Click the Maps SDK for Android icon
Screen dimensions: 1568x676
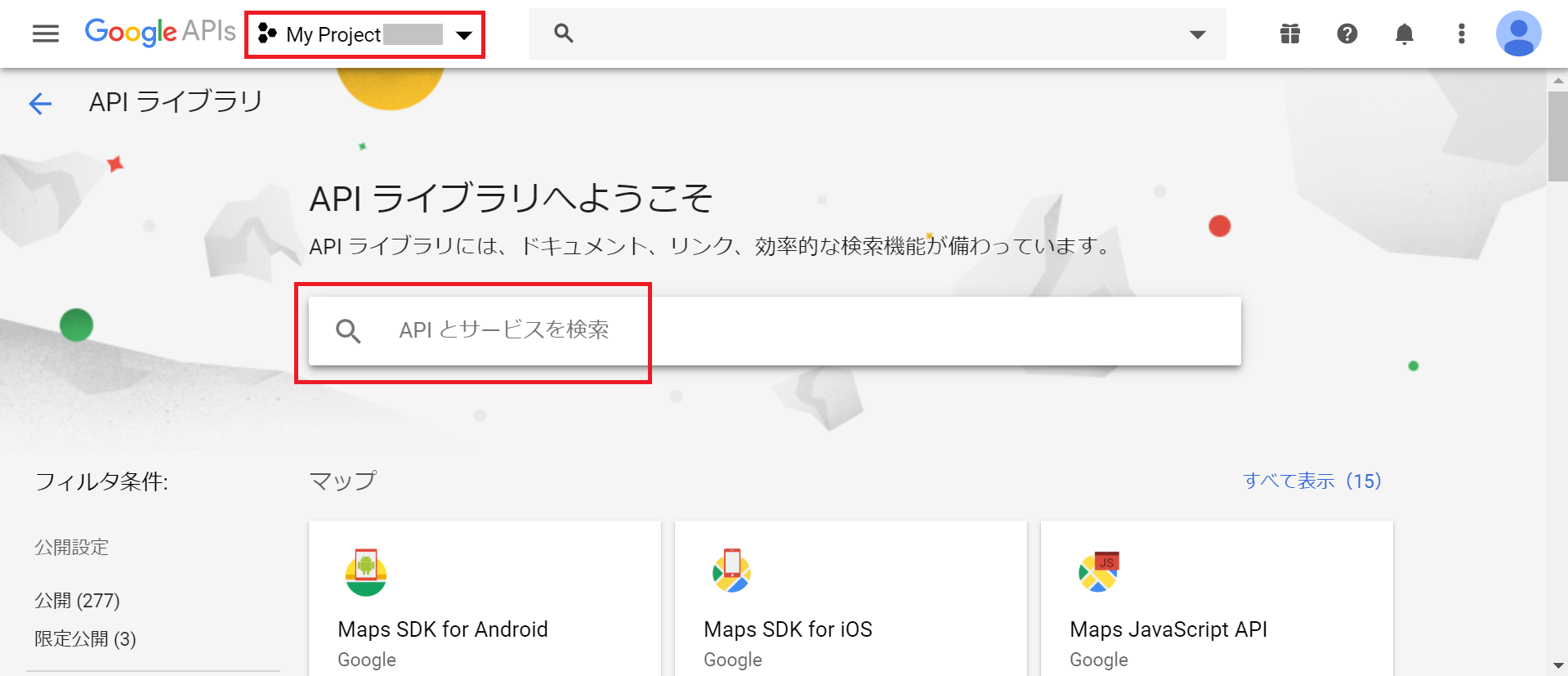tap(366, 572)
